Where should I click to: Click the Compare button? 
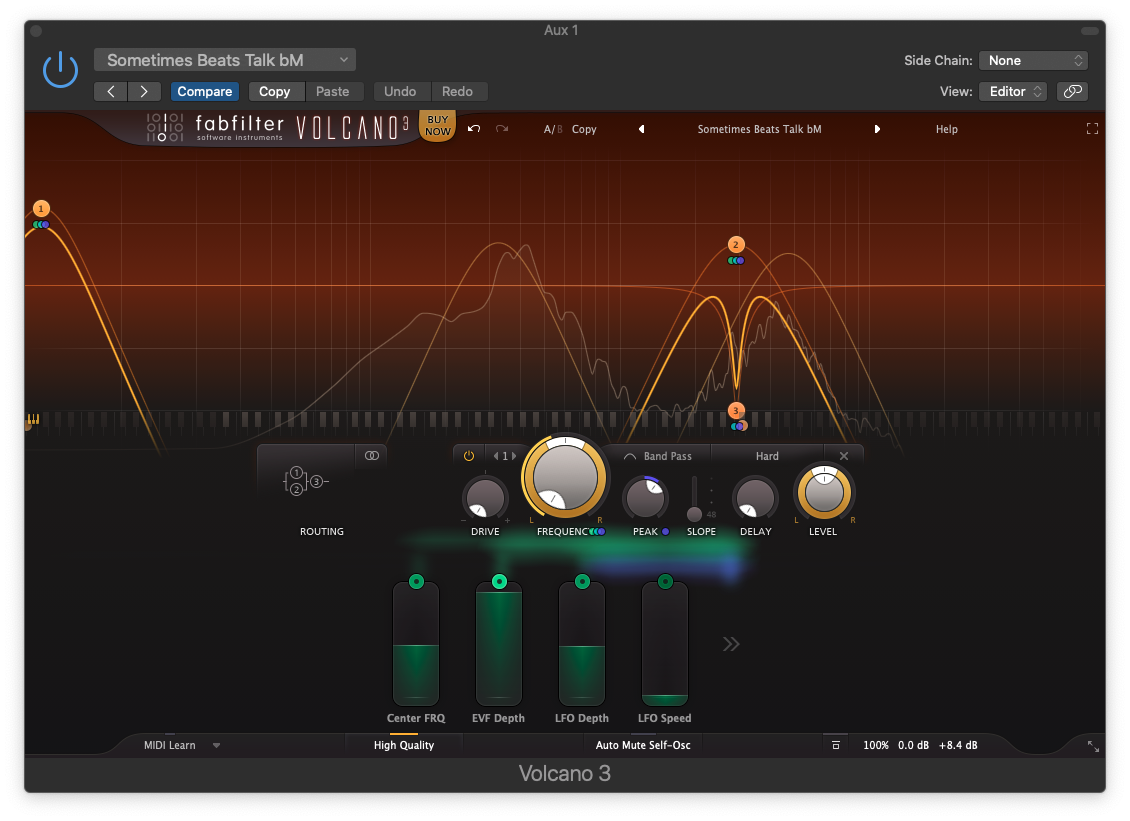[x=205, y=91]
